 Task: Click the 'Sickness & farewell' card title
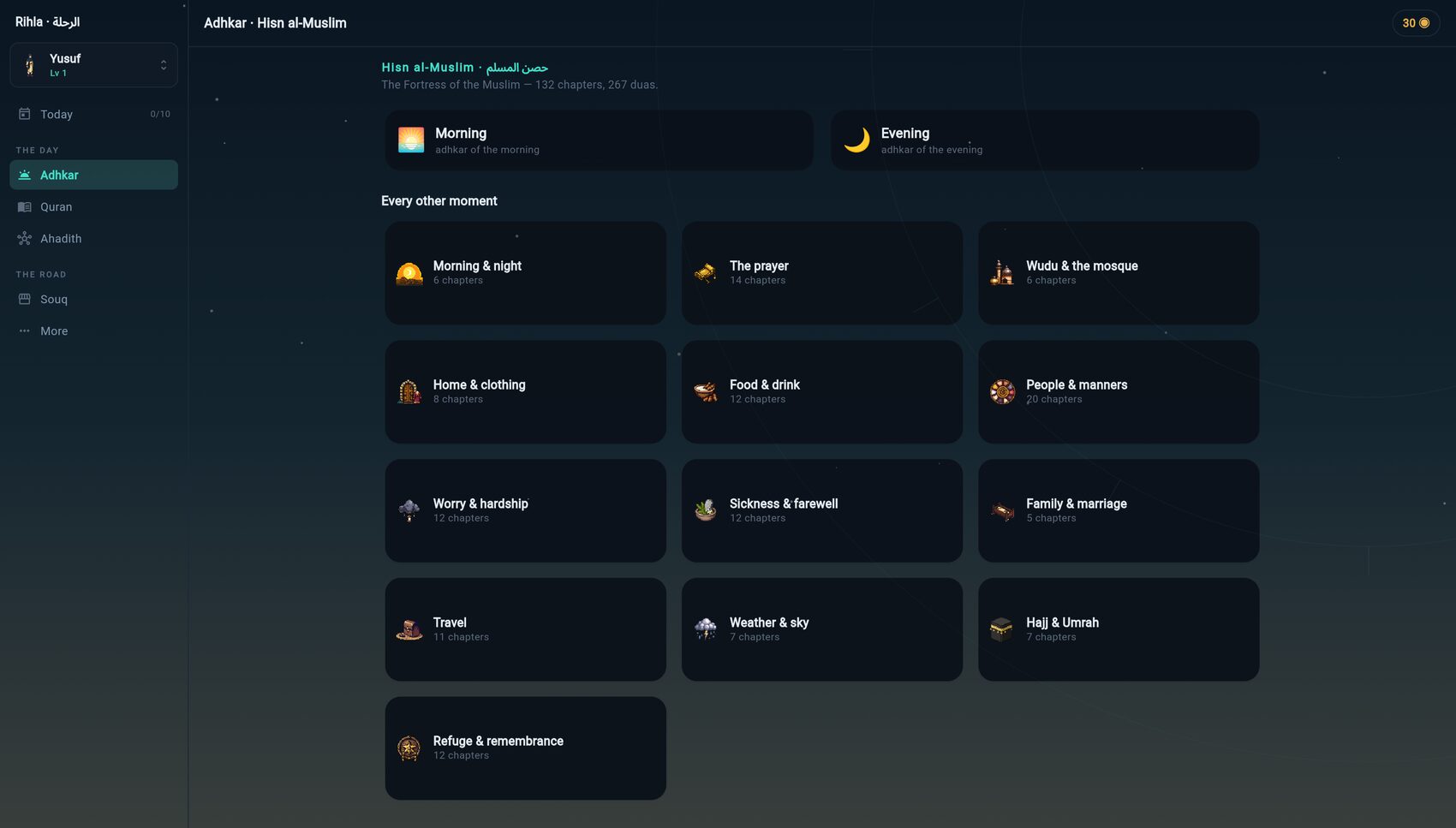coord(784,503)
